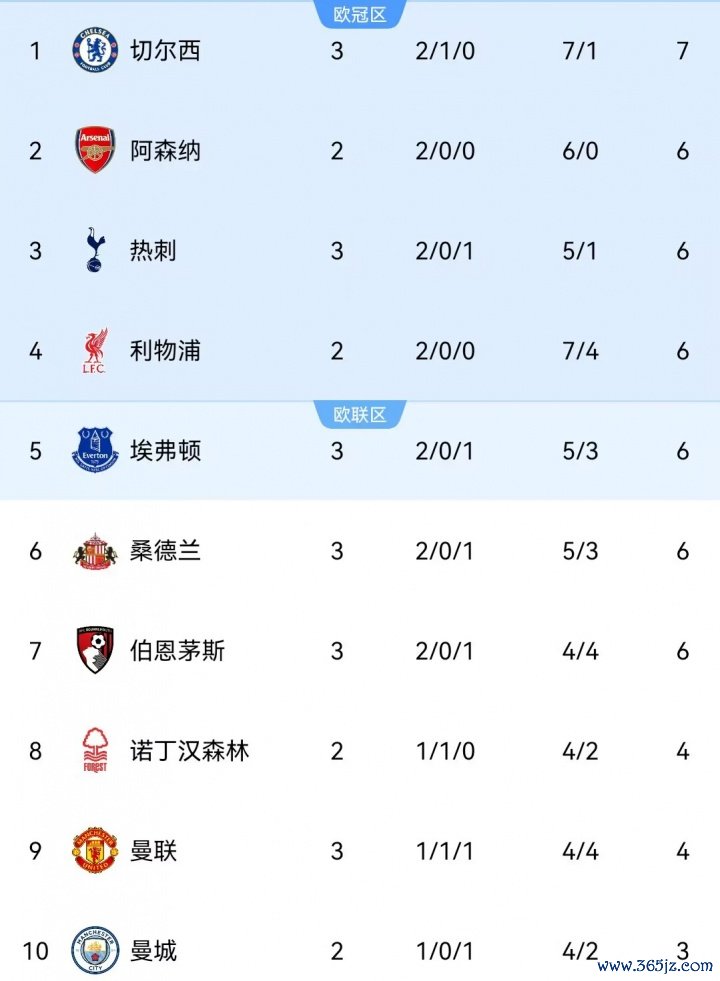720x981 pixels.
Task: Select the rank 9 曼联 row
Action: (360, 851)
